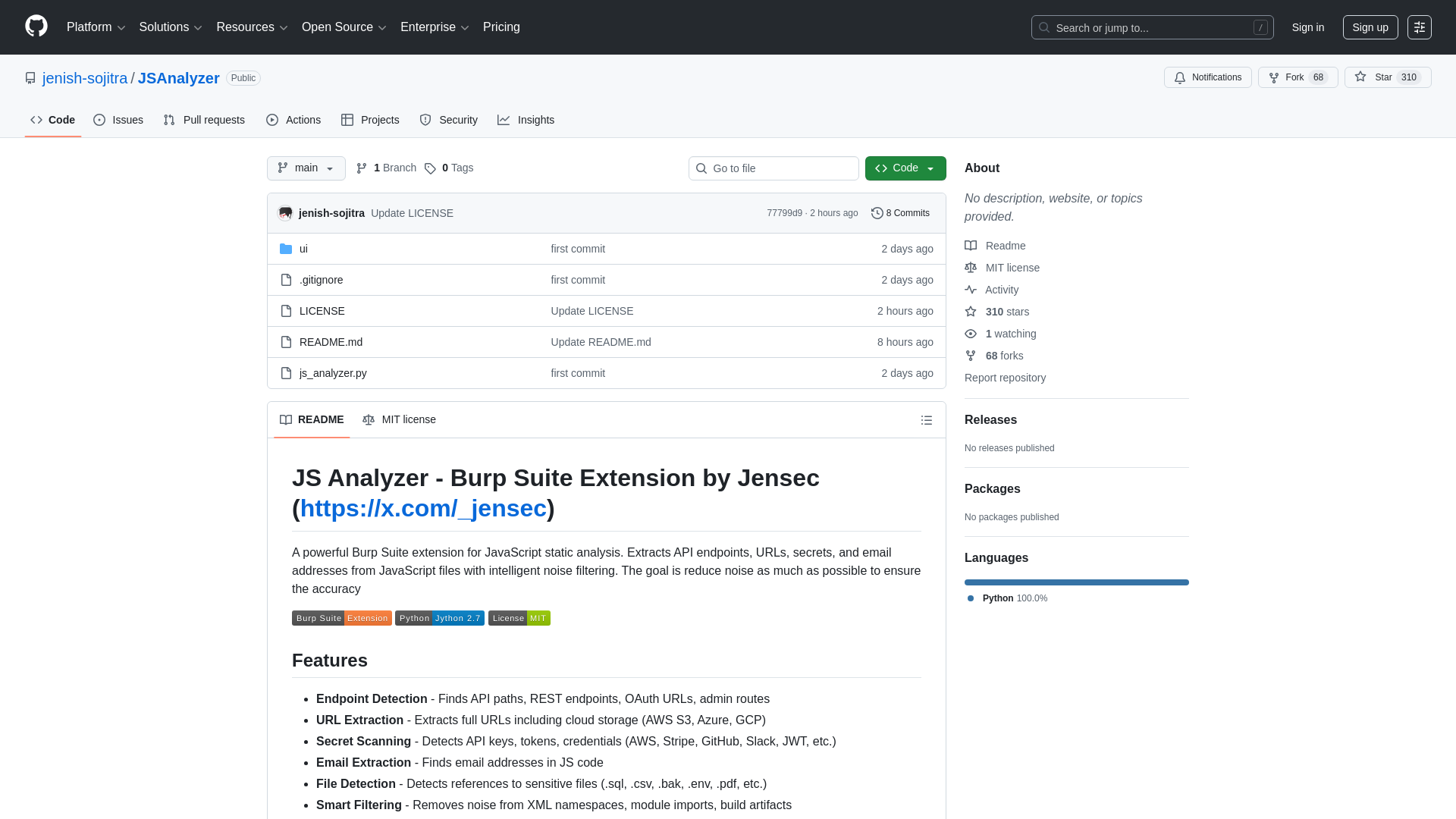
Task: Click the Python language bar
Action: (x=1076, y=582)
